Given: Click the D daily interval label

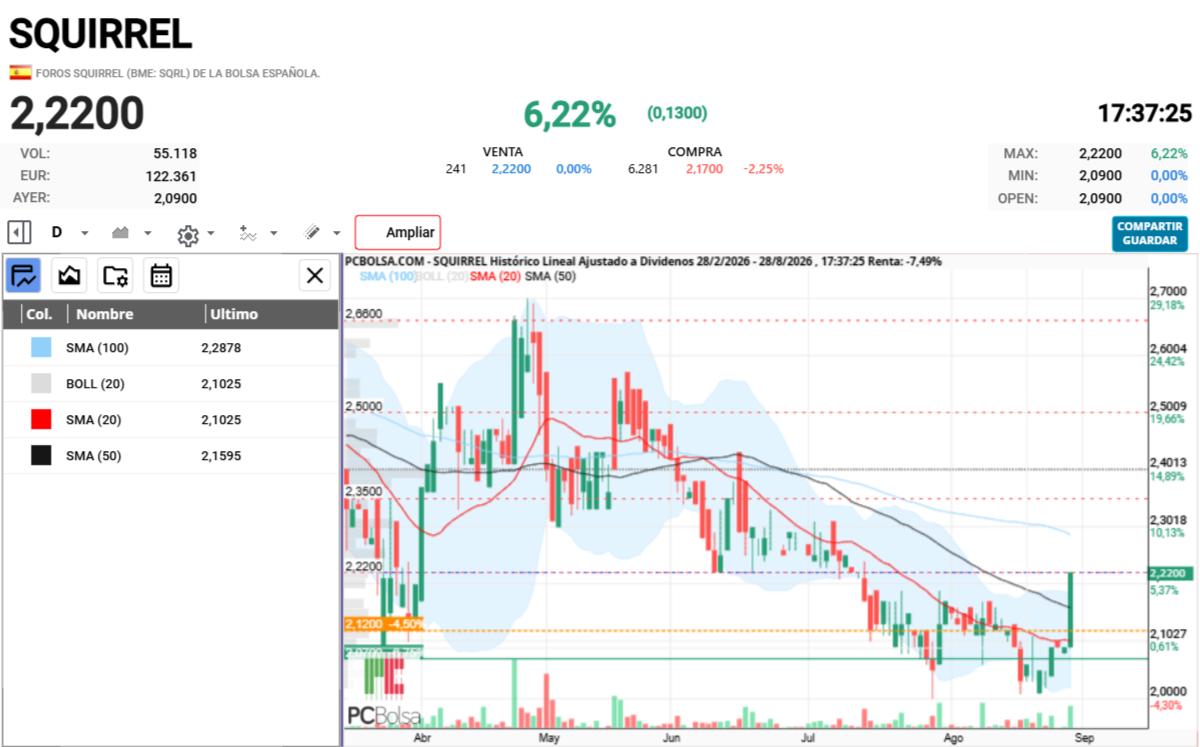Looking at the screenshot, I should coord(57,232).
